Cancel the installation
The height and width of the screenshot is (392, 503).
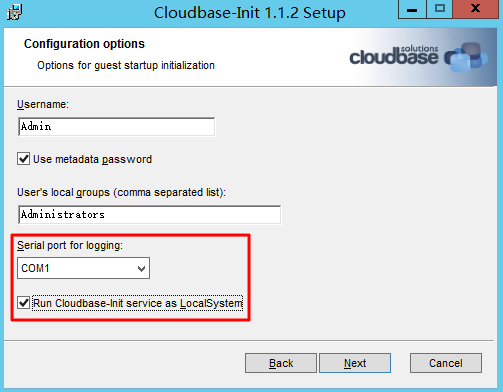[x=446, y=363]
